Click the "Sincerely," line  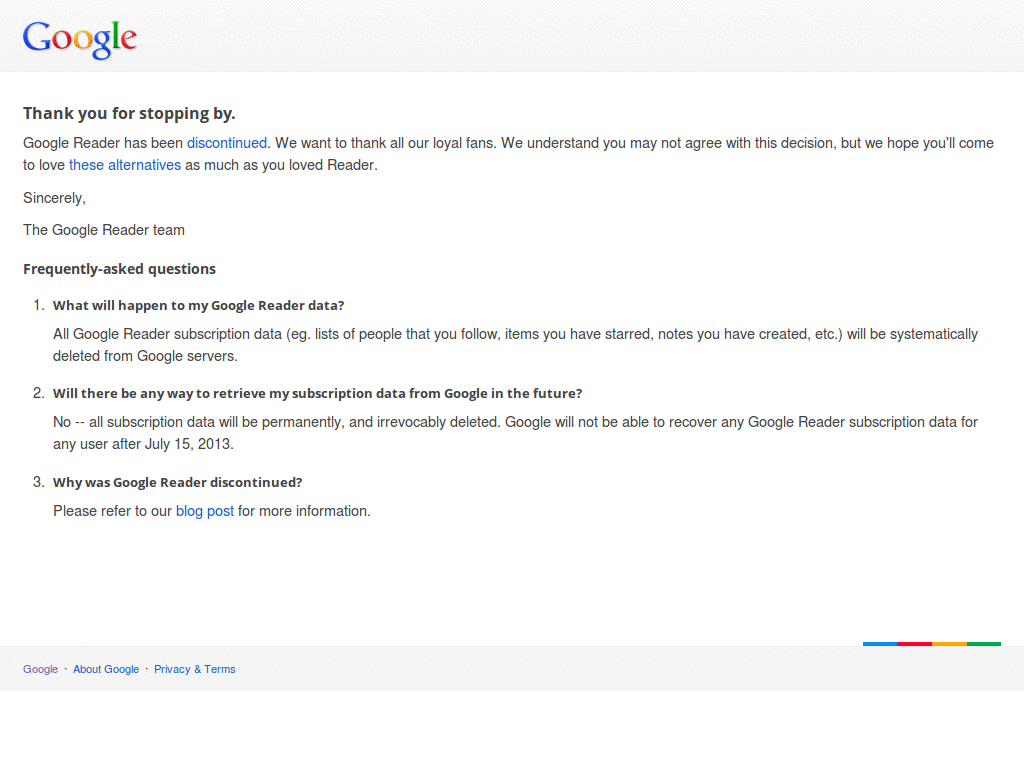point(54,198)
